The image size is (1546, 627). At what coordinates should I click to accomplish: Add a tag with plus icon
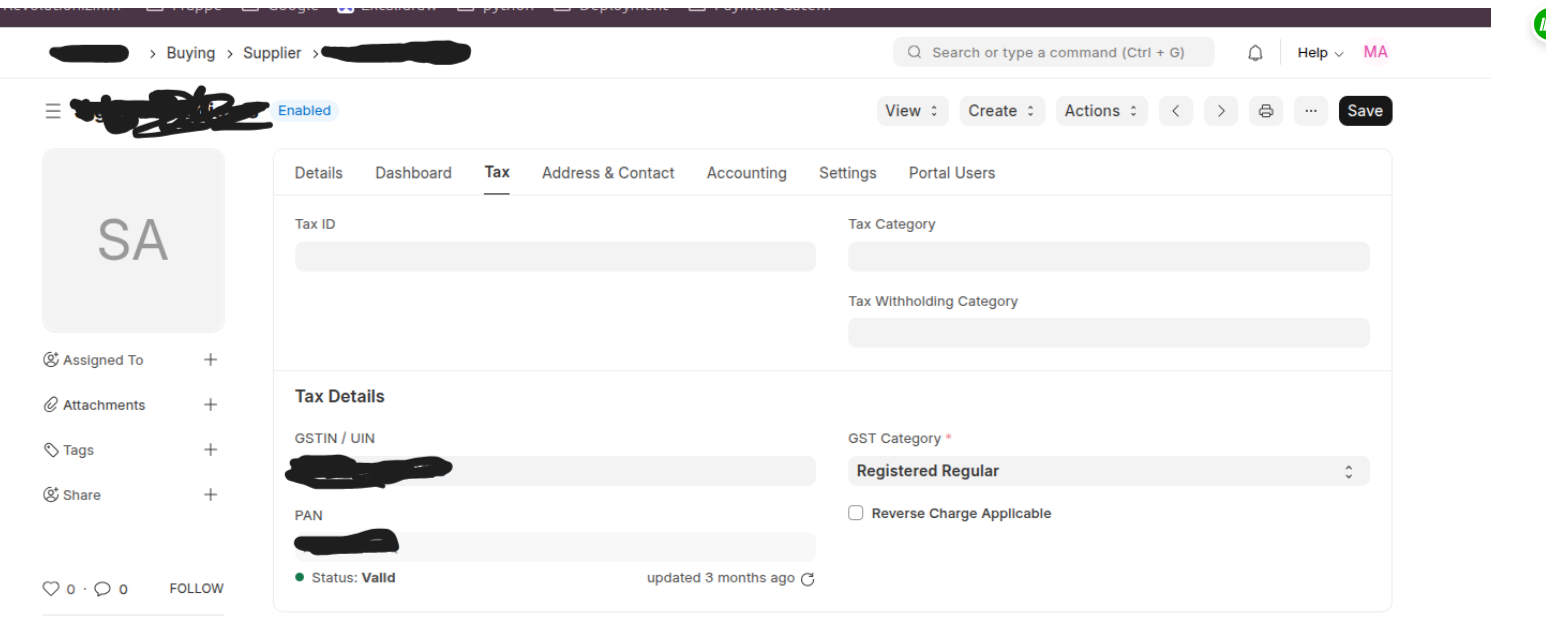(x=210, y=450)
